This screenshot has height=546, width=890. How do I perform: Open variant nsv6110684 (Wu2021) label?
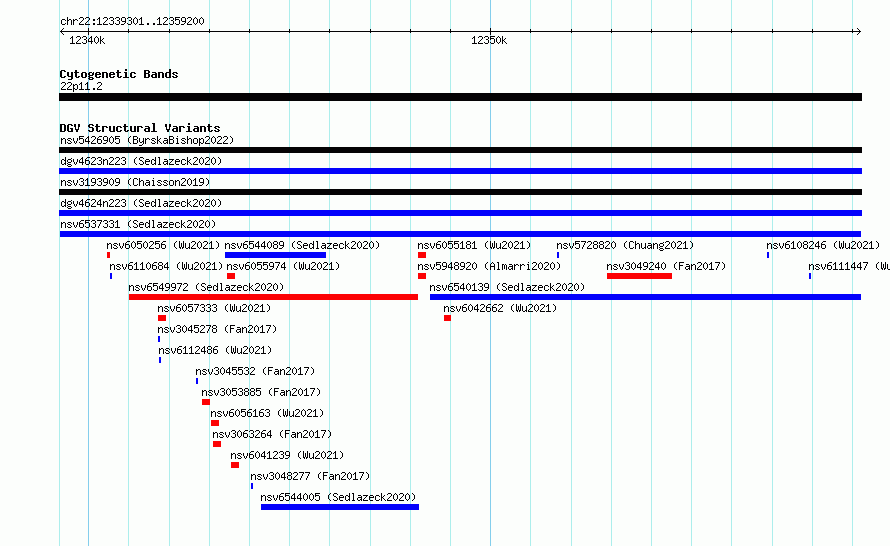[x=166, y=266]
